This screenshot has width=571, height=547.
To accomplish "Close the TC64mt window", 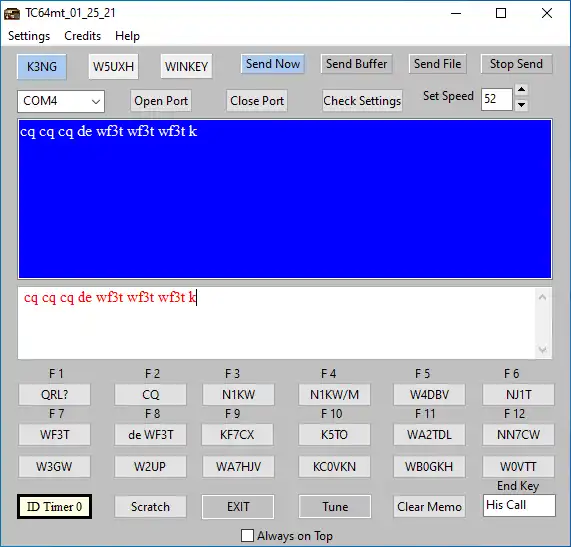I will coord(547,13).
